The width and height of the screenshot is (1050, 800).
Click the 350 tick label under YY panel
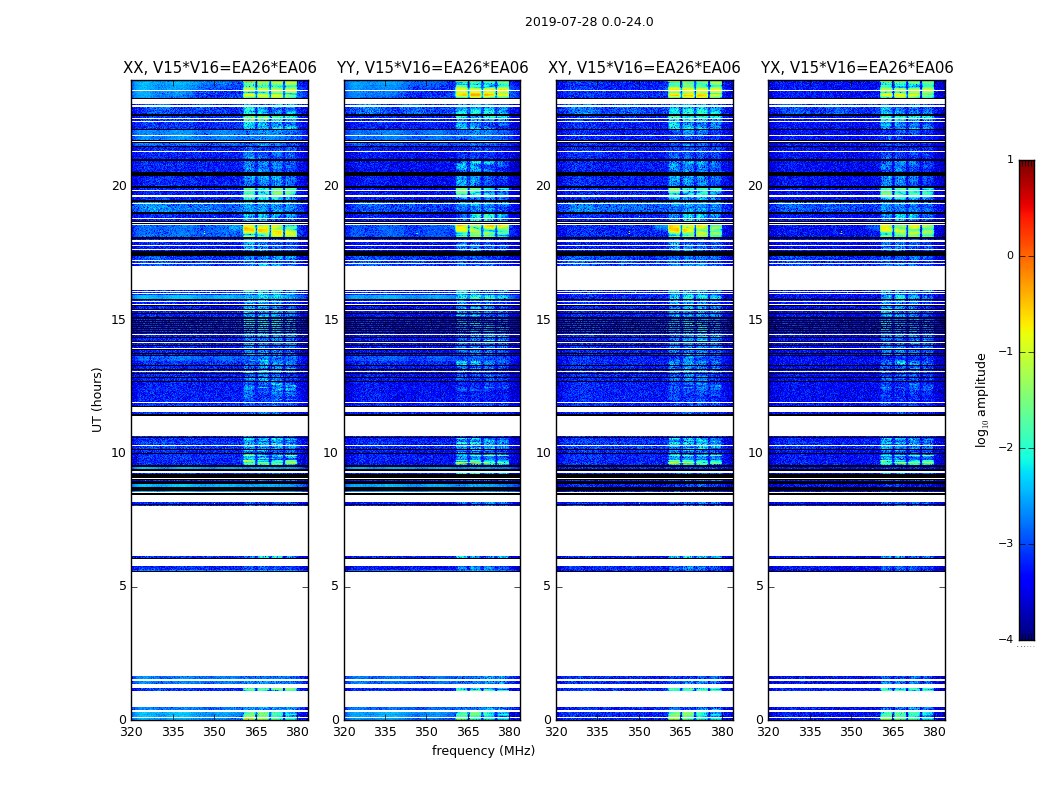point(427,732)
